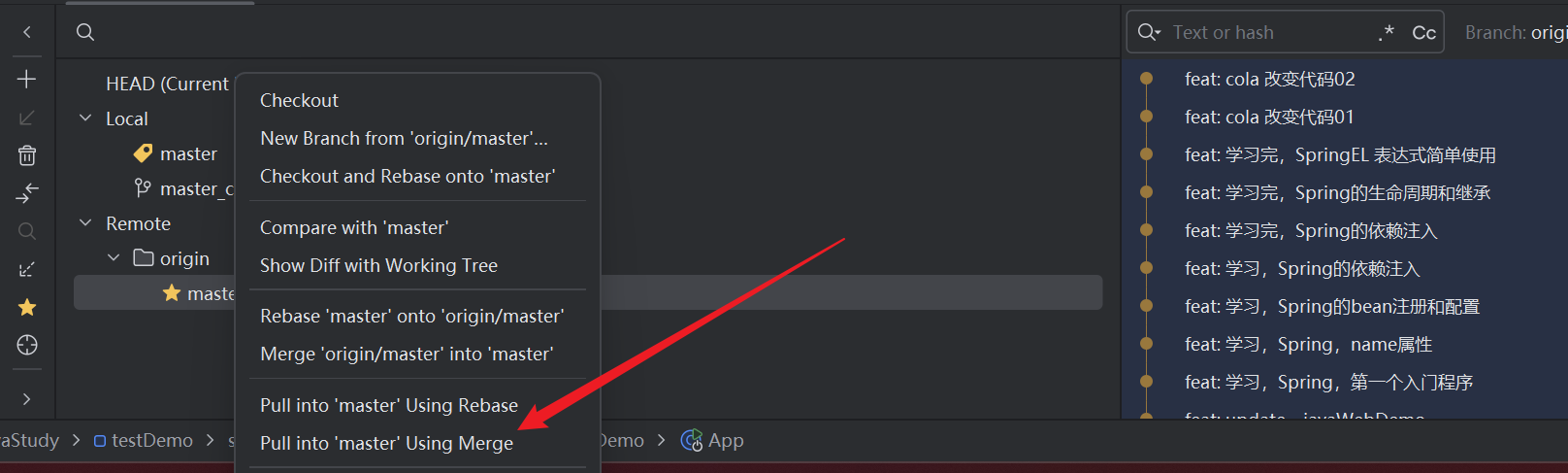Choose Checkout and Rebase onto 'master'
This screenshot has width=1568, height=473.
[408, 176]
